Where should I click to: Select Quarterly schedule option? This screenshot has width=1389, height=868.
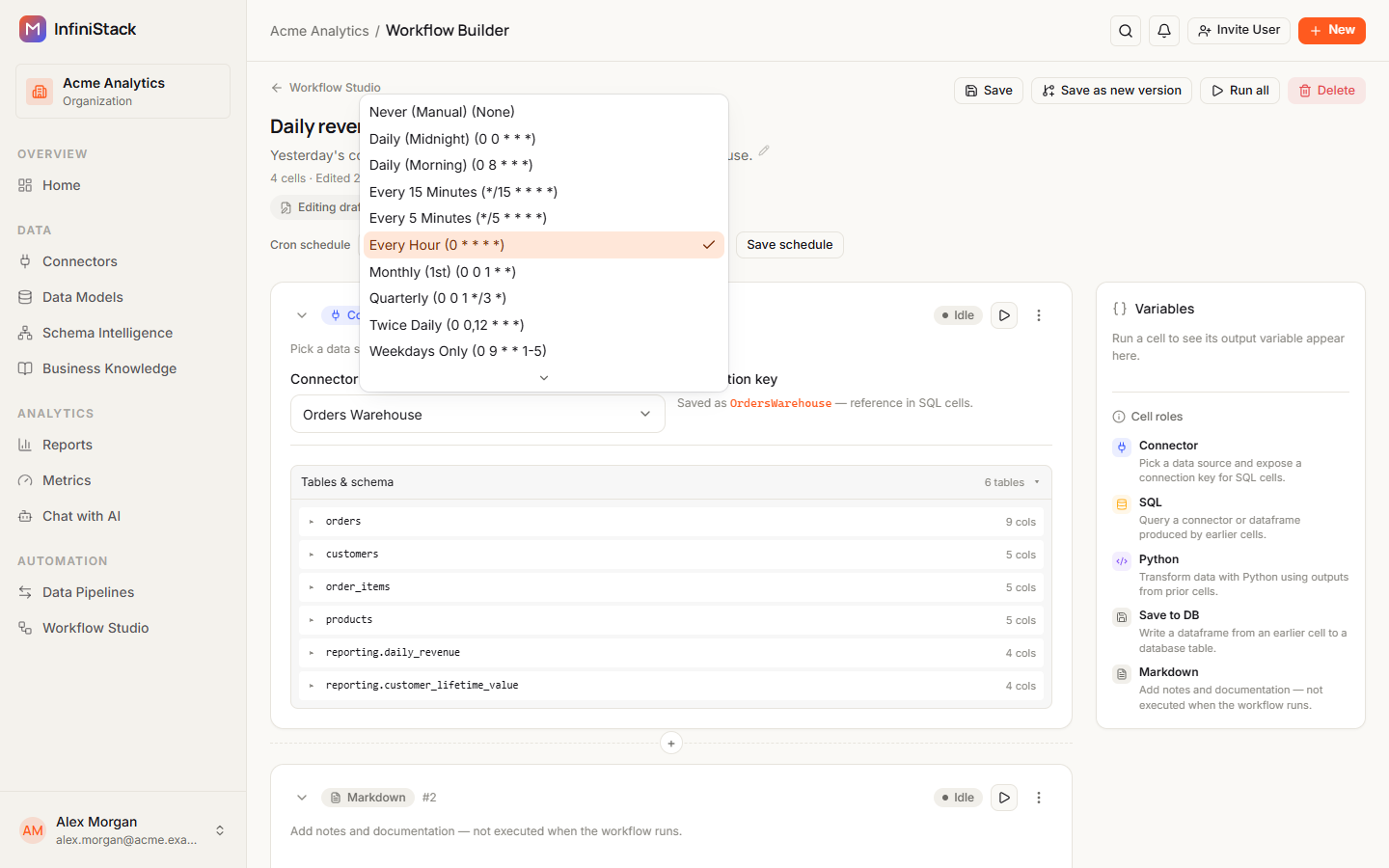tap(544, 298)
